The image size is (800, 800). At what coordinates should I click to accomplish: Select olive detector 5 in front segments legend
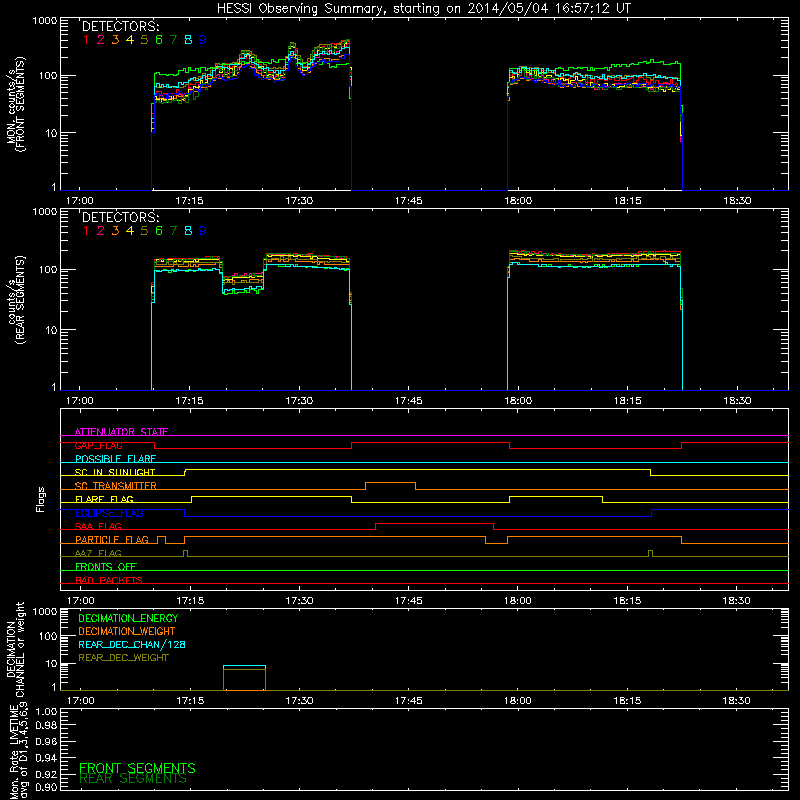coord(144,40)
